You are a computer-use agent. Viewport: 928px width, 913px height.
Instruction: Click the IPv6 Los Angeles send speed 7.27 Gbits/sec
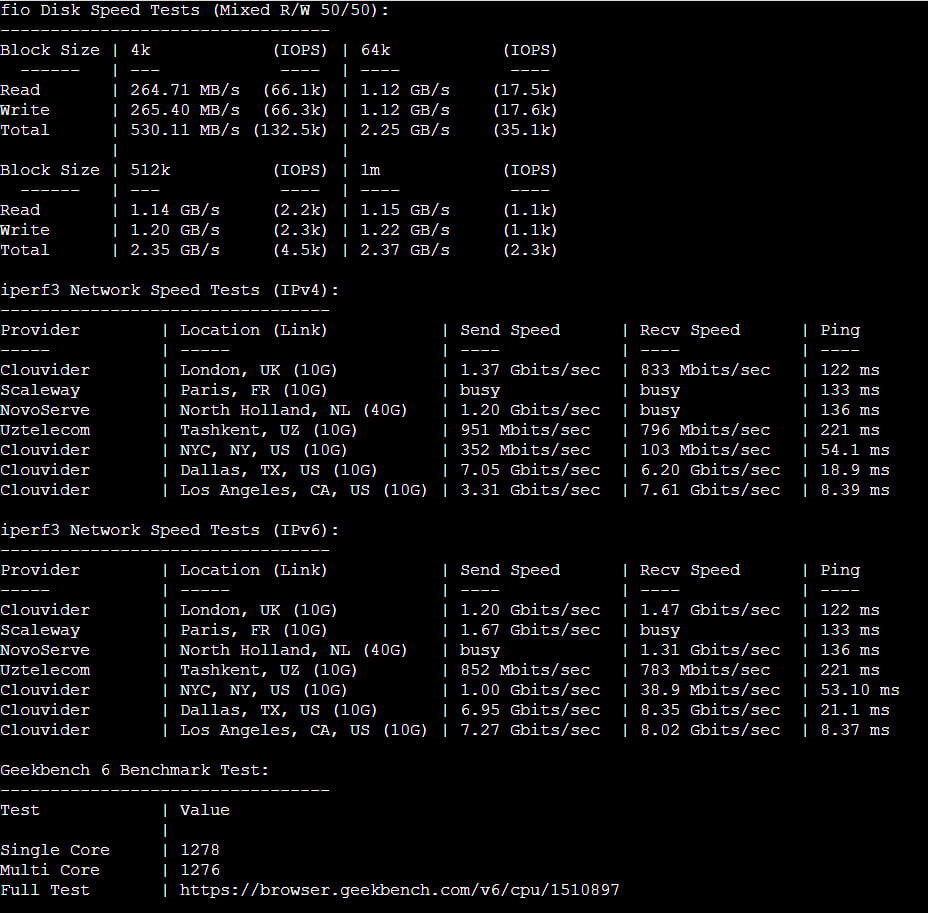(530, 731)
